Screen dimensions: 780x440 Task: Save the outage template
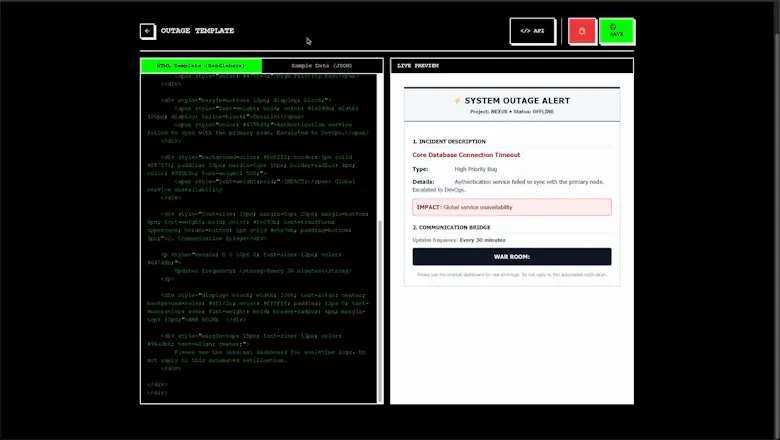(x=616, y=31)
